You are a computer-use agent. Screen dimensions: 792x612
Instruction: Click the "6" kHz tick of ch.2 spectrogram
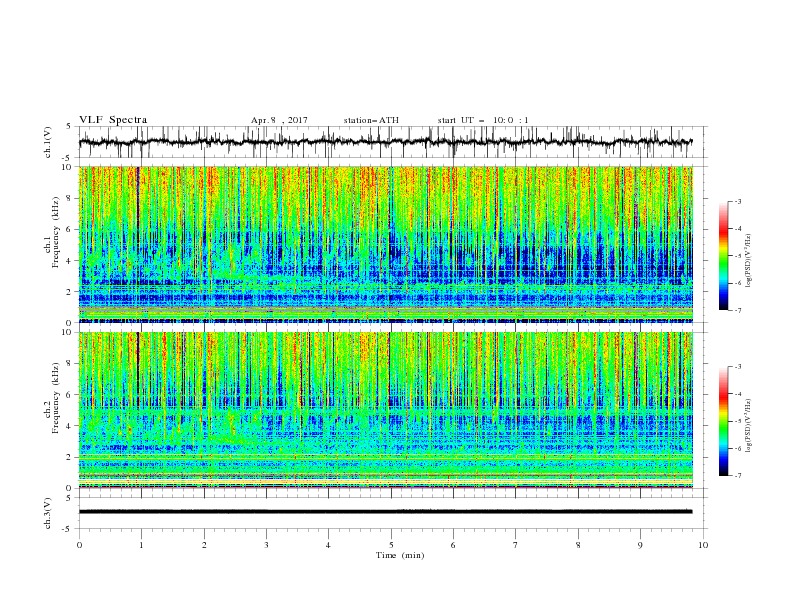coord(70,395)
